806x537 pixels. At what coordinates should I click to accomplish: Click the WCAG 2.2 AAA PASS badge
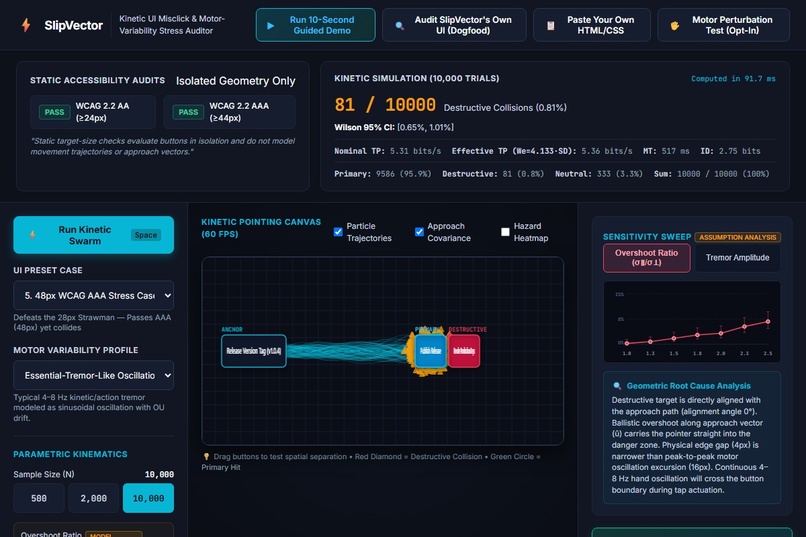tap(188, 112)
